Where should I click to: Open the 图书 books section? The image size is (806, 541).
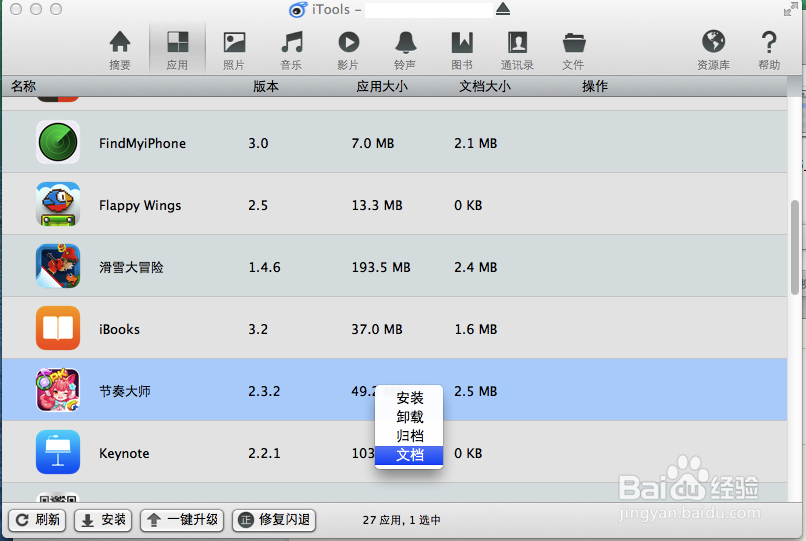462,50
